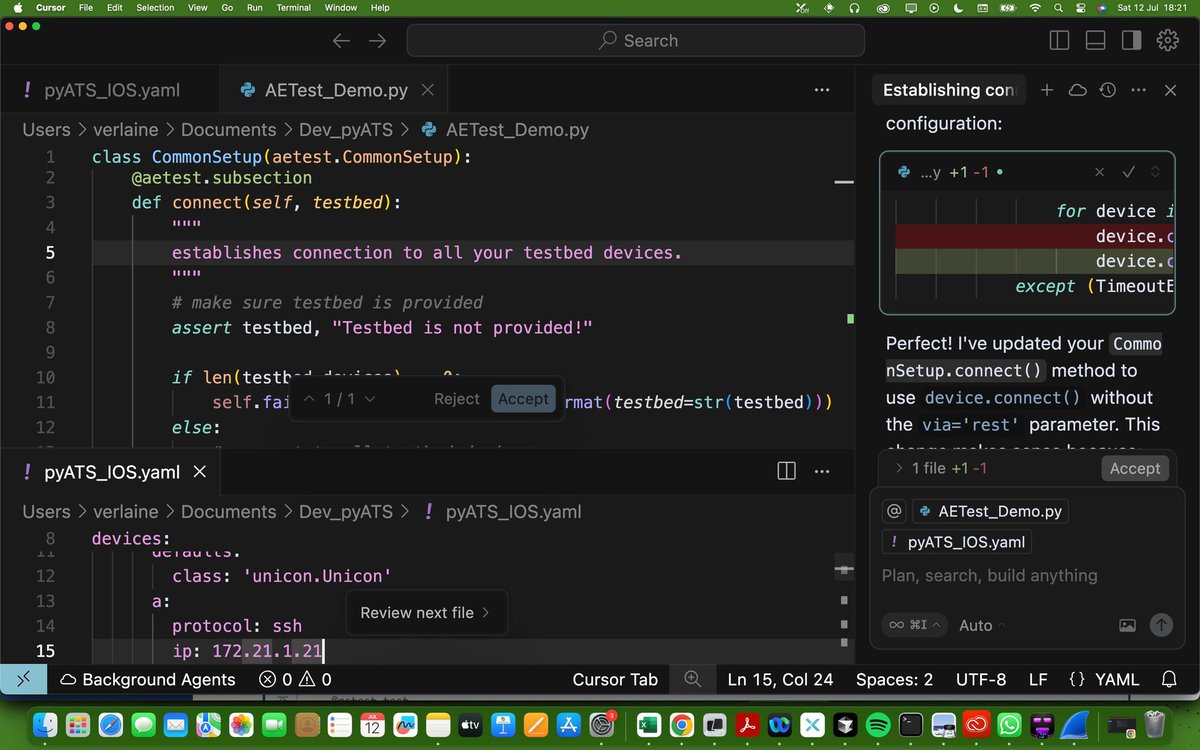Viewport: 1200px width, 750px height.
Task: Select the AETest_Demo.py context chip
Action: 990,511
